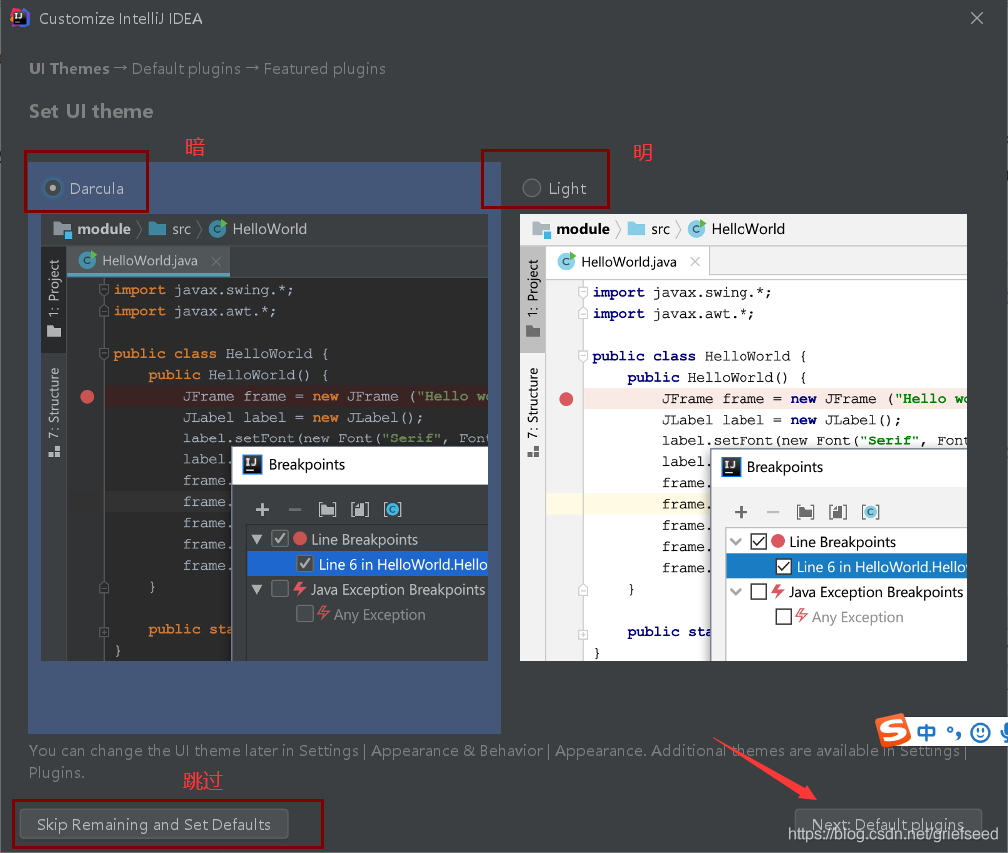Image resolution: width=1008 pixels, height=853 pixels.
Task: Select the Darcula theme radio button
Action: point(53,188)
